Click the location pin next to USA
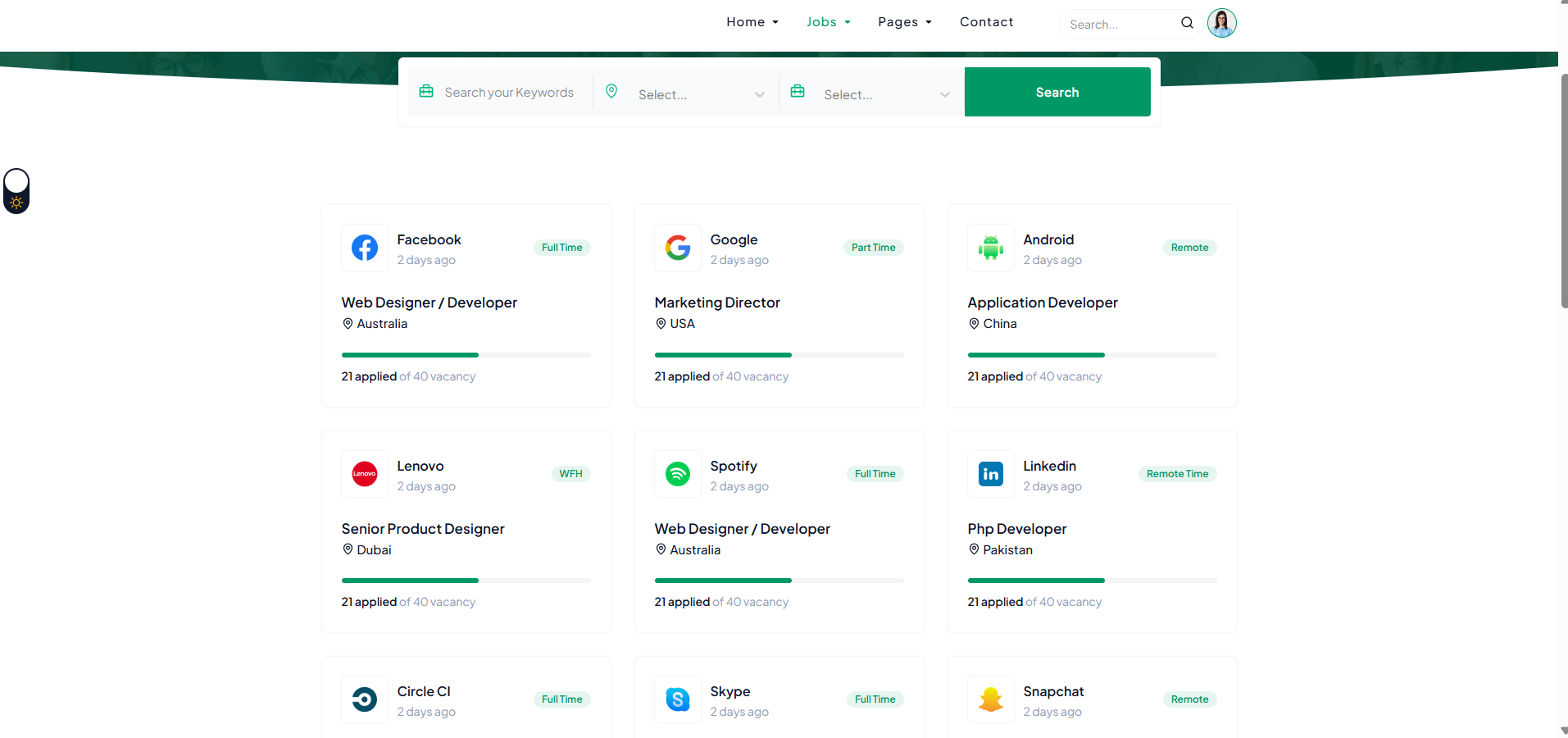The width and height of the screenshot is (1568, 738). (661, 324)
